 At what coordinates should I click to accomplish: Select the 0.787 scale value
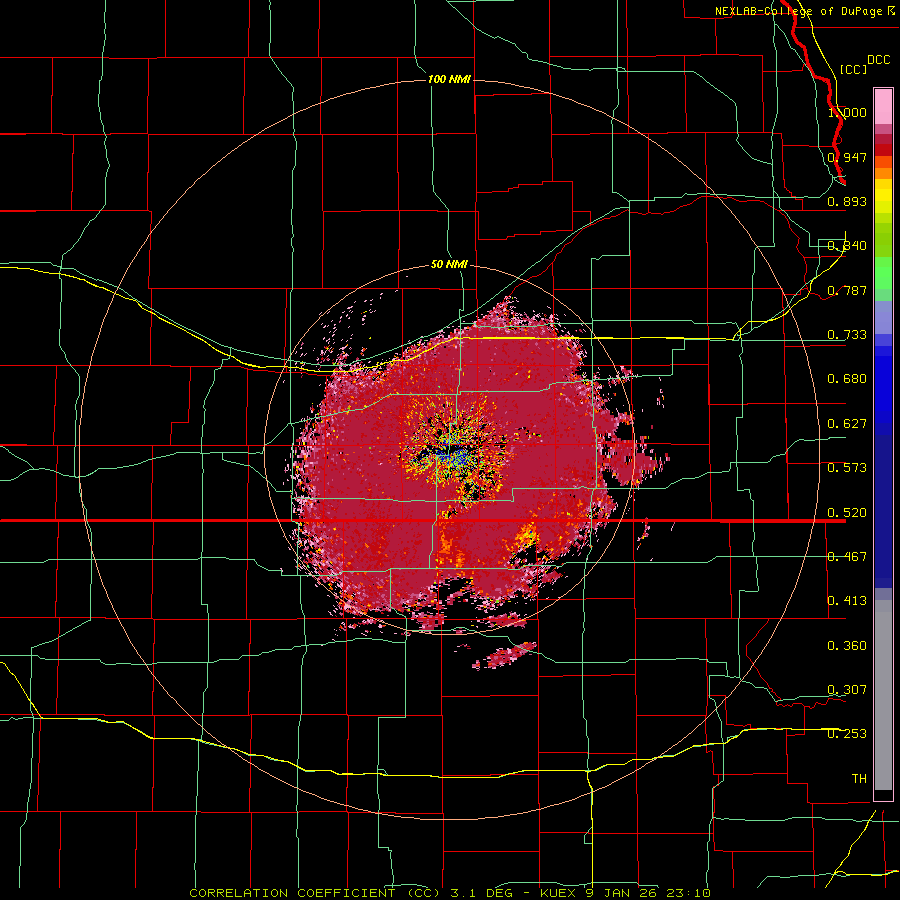(x=847, y=290)
